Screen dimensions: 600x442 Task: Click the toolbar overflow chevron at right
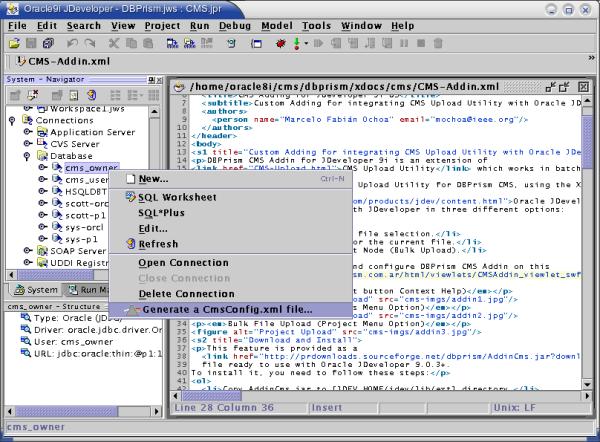point(591,58)
